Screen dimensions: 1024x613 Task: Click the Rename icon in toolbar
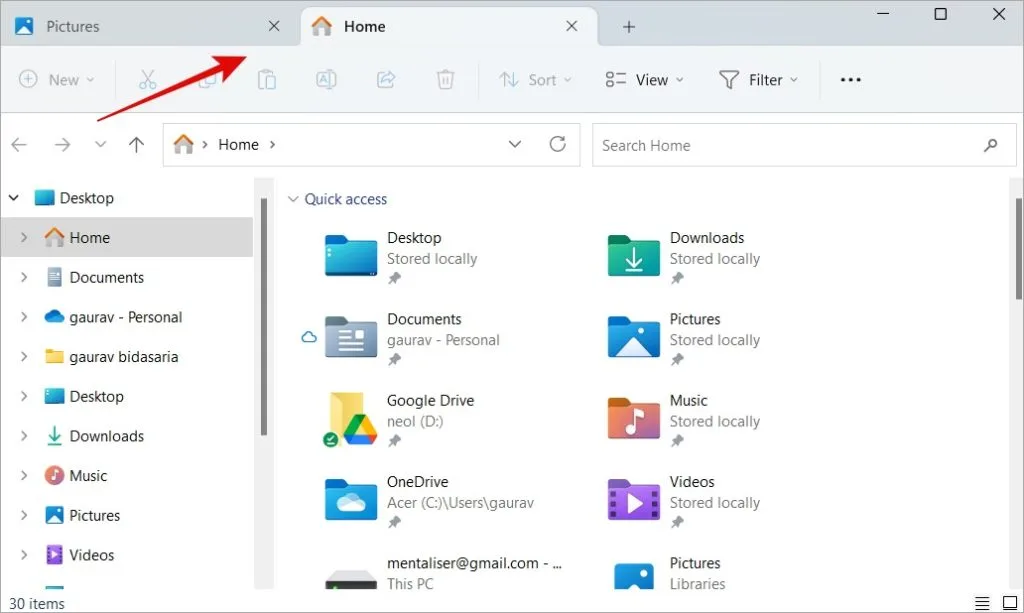tap(326, 80)
